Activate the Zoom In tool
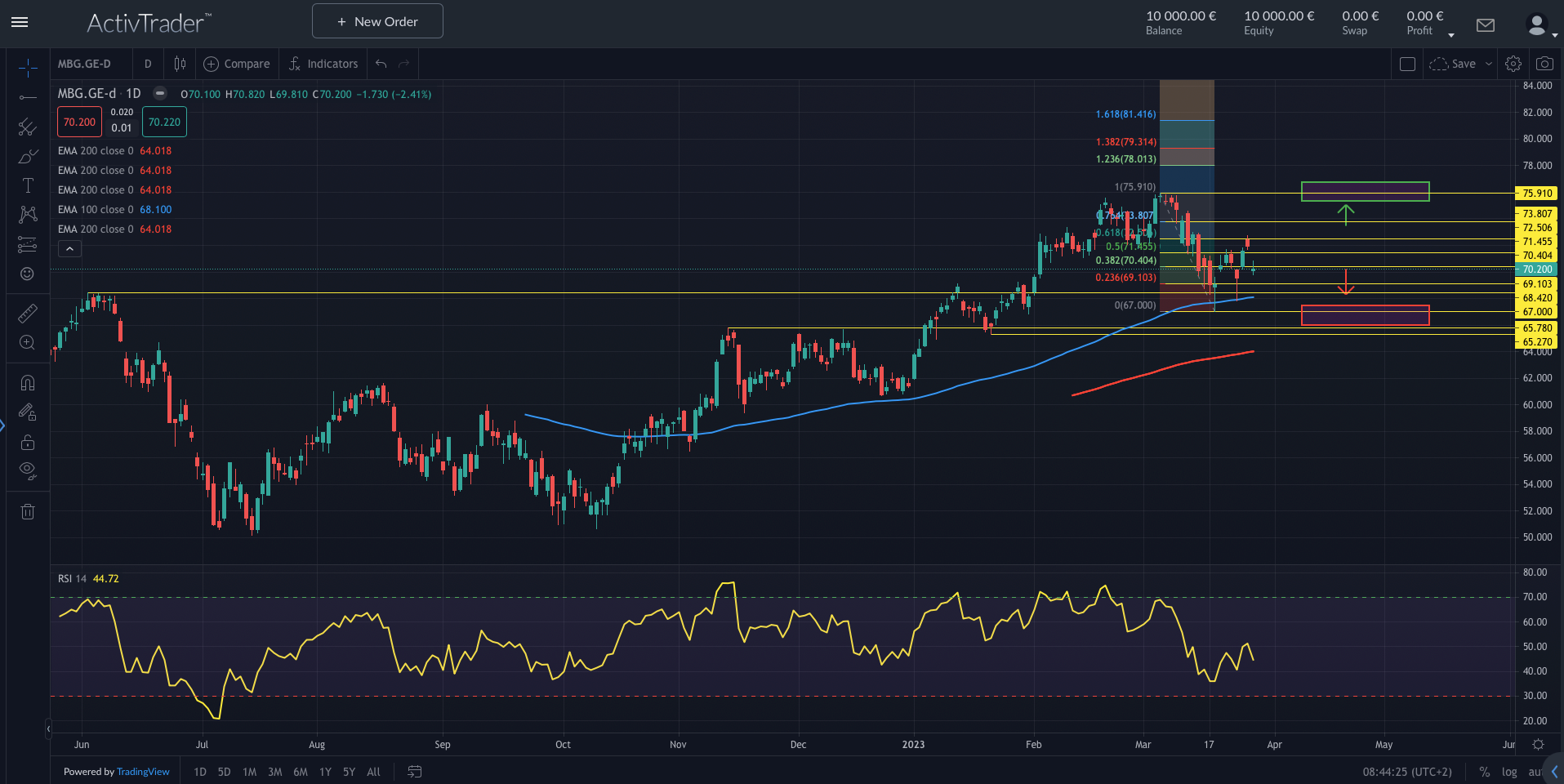This screenshot has height=784, width=1564. pos(27,342)
